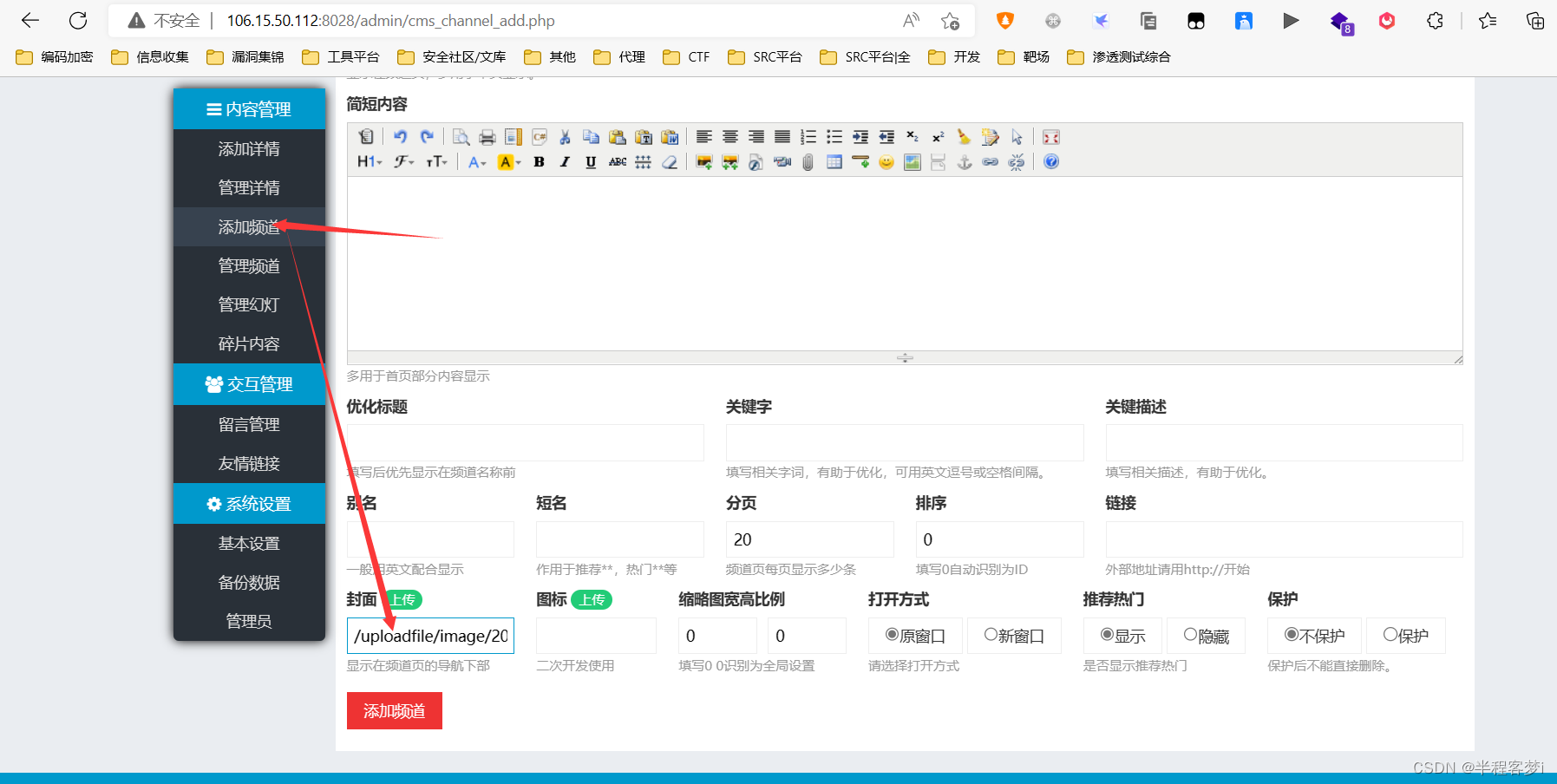Insert emoticon smiley
The height and width of the screenshot is (784, 1557).
(x=886, y=162)
